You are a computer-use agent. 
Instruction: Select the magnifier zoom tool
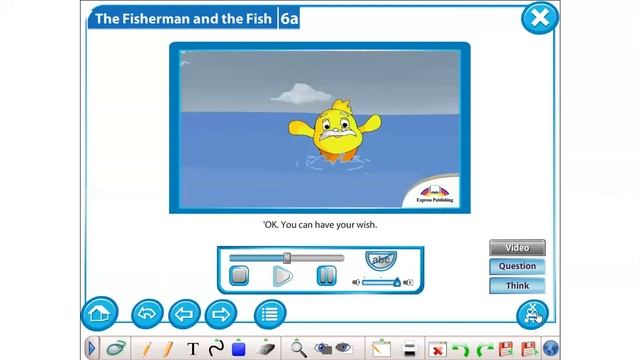pos(298,349)
